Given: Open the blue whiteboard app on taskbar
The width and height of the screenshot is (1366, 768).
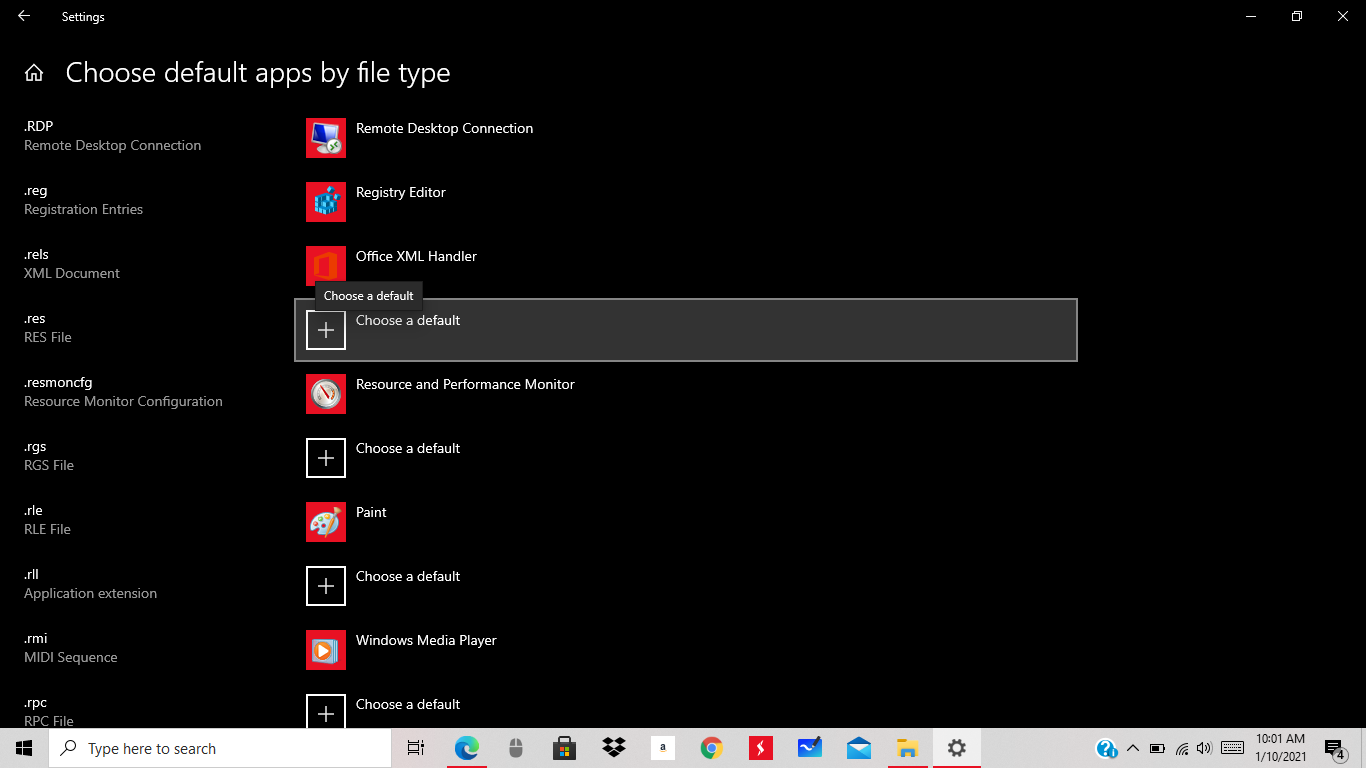Looking at the screenshot, I should coord(810,748).
